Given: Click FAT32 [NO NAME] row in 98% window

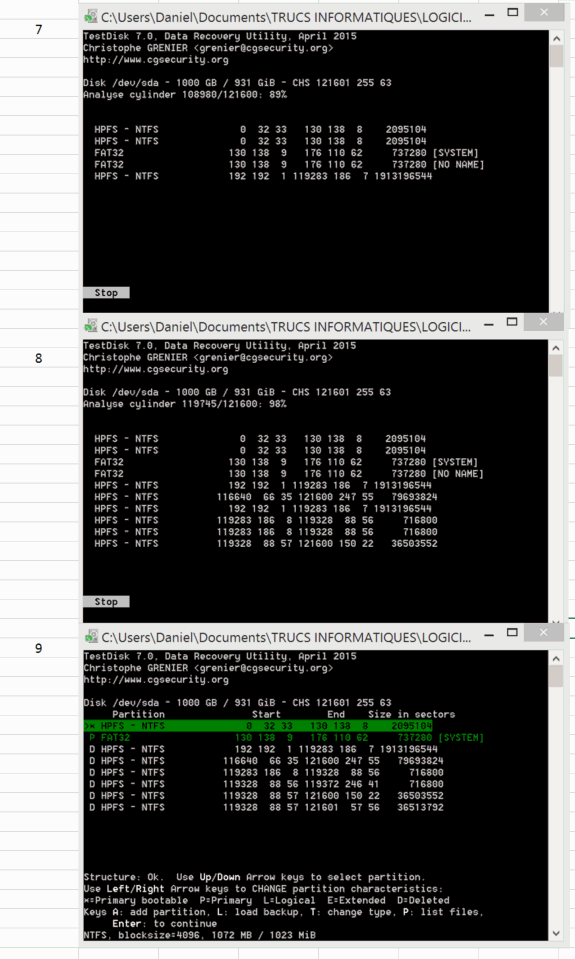Looking at the screenshot, I should pos(289,474).
